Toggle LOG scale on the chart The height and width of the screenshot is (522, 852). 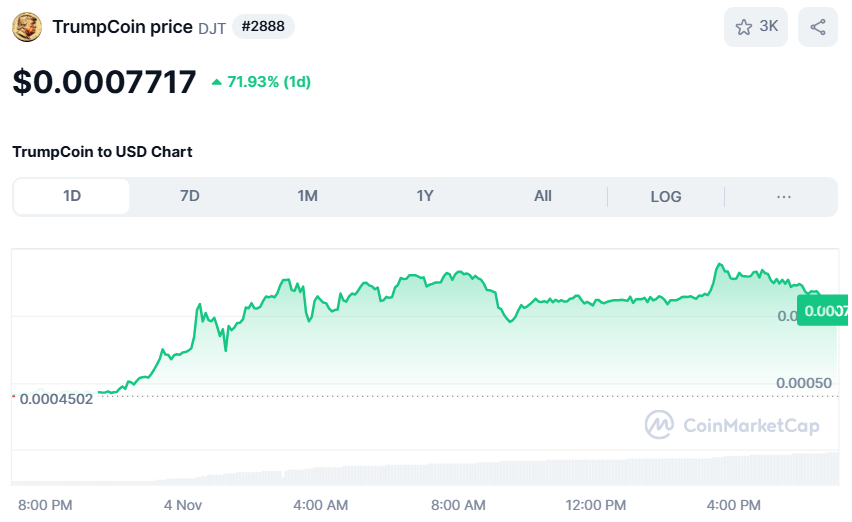(x=666, y=196)
